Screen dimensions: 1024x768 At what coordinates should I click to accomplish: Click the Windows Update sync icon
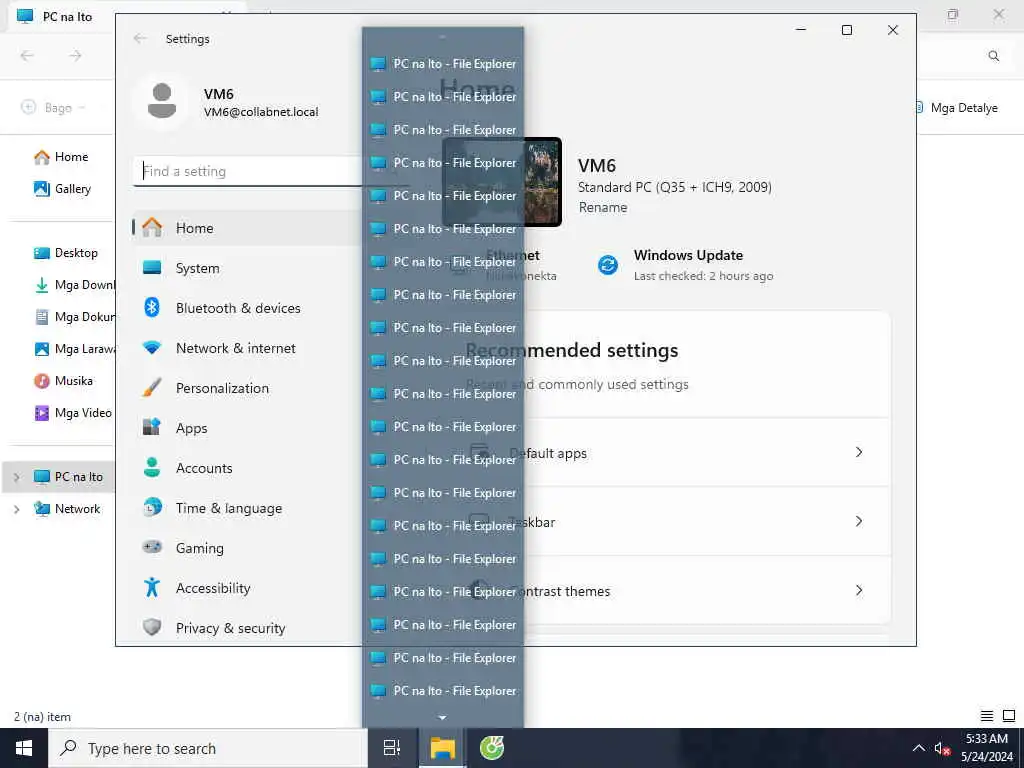(608, 265)
